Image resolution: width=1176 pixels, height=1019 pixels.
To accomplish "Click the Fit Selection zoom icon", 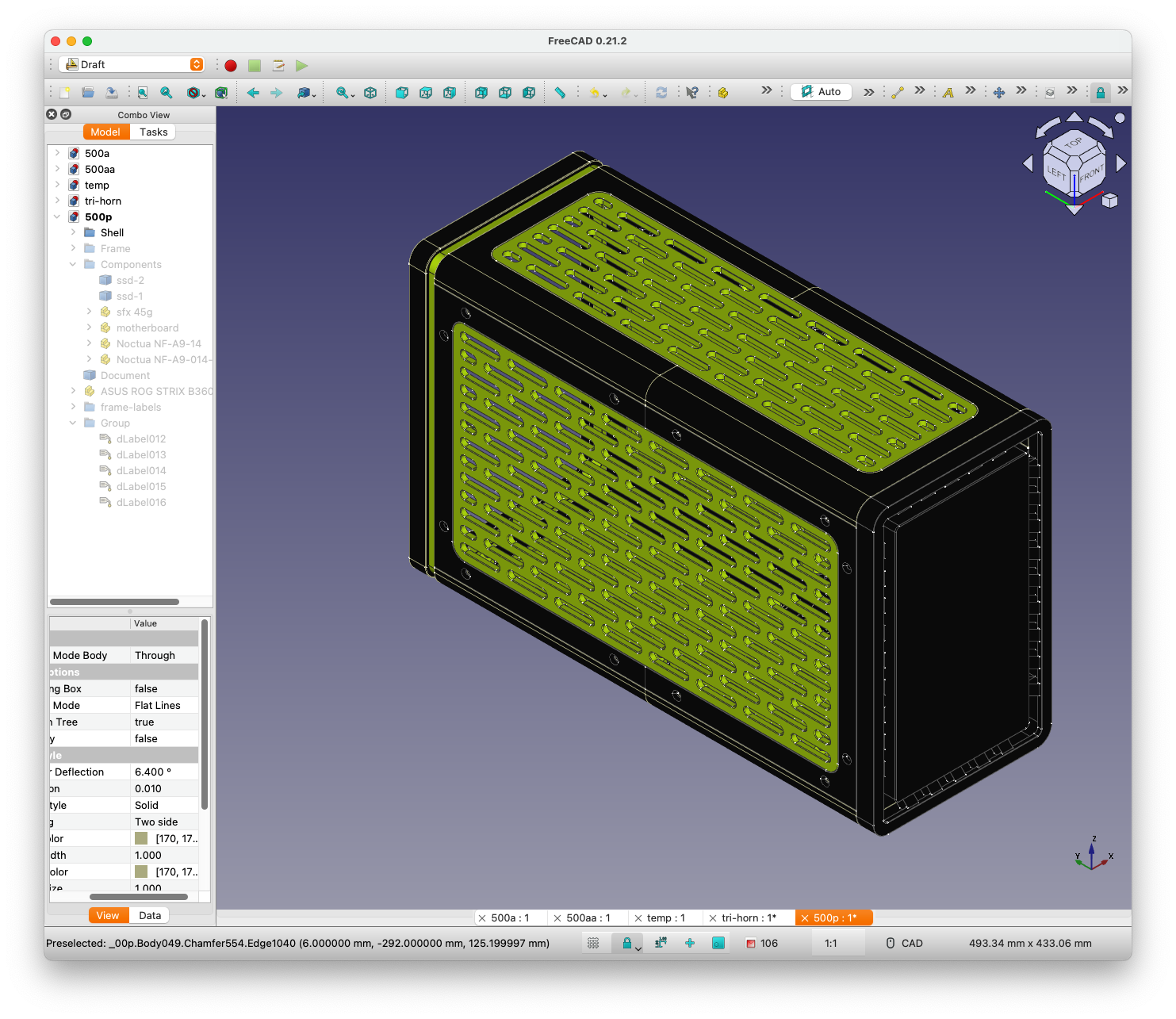I will [167, 93].
